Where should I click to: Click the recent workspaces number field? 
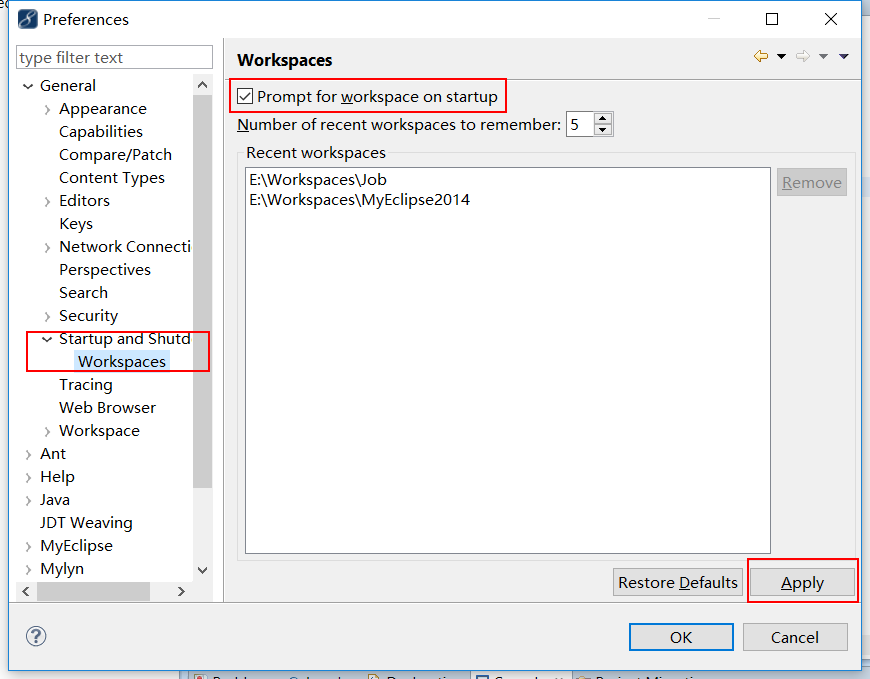click(580, 124)
